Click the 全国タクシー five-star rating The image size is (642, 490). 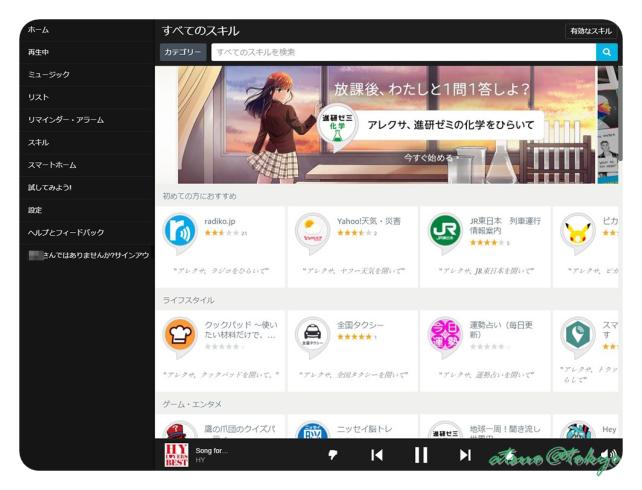354,337
